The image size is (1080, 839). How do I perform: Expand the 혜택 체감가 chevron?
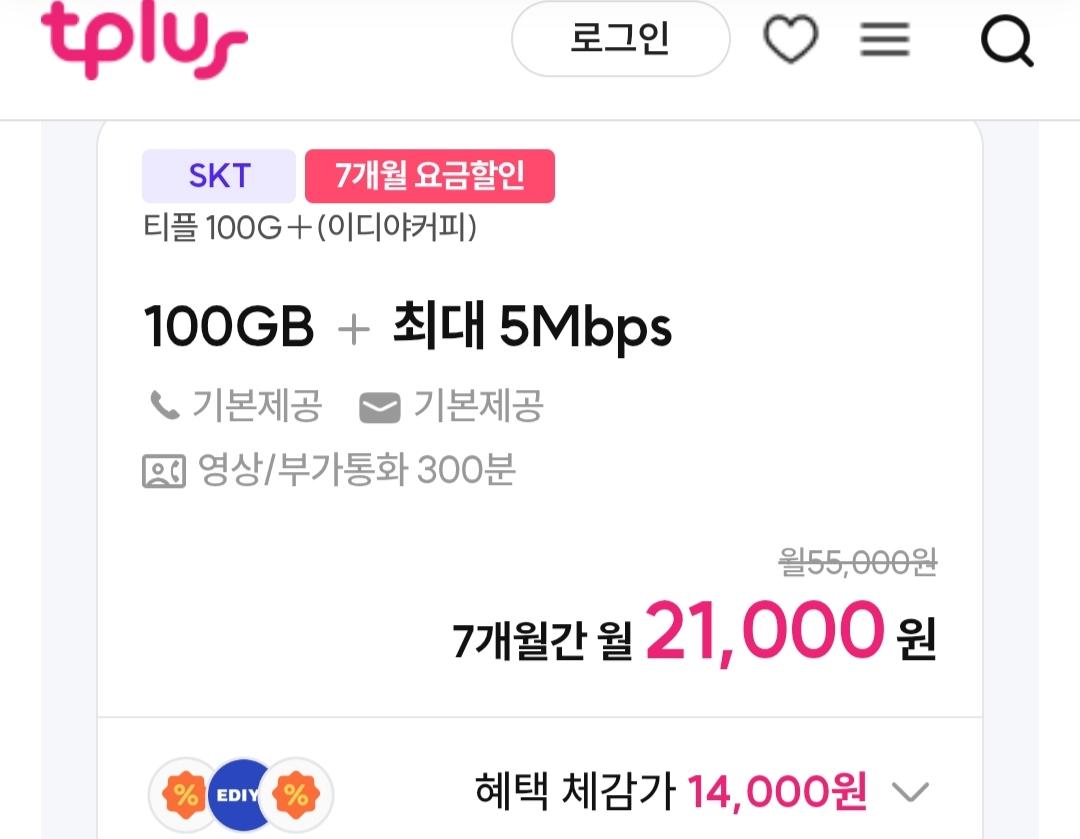pyautogui.click(x=909, y=793)
